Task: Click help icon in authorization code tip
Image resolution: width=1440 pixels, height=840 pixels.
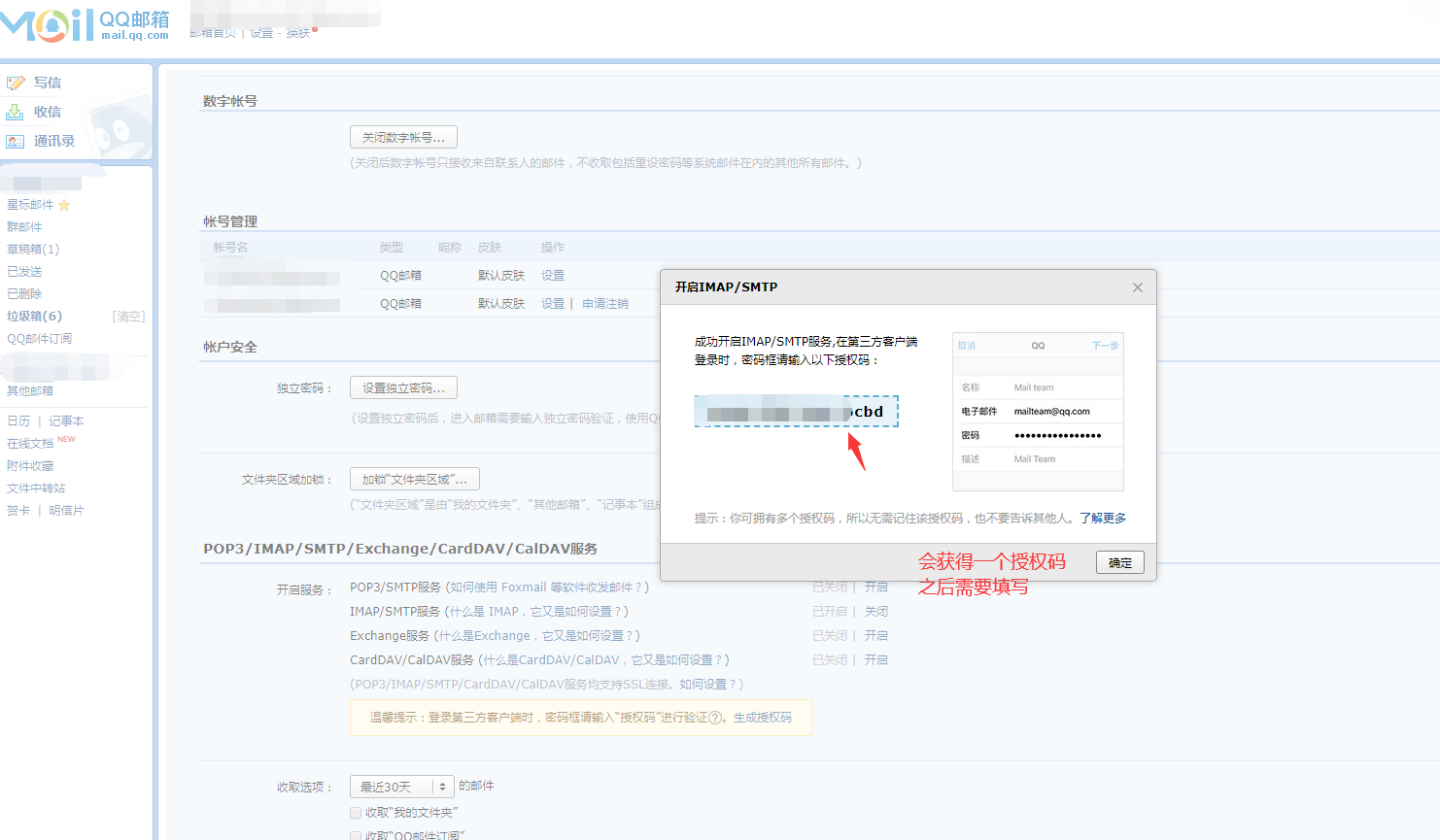Action: (715, 719)
